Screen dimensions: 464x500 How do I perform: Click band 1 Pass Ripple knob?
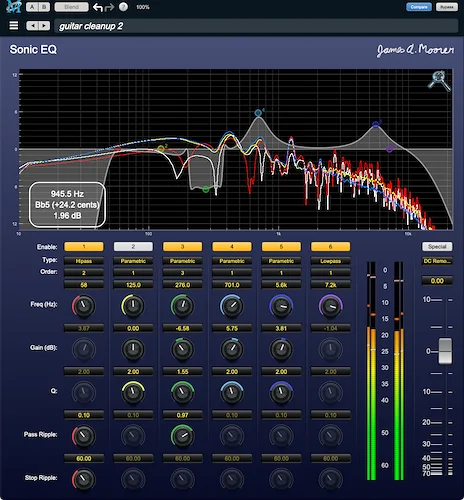point(84,436)
